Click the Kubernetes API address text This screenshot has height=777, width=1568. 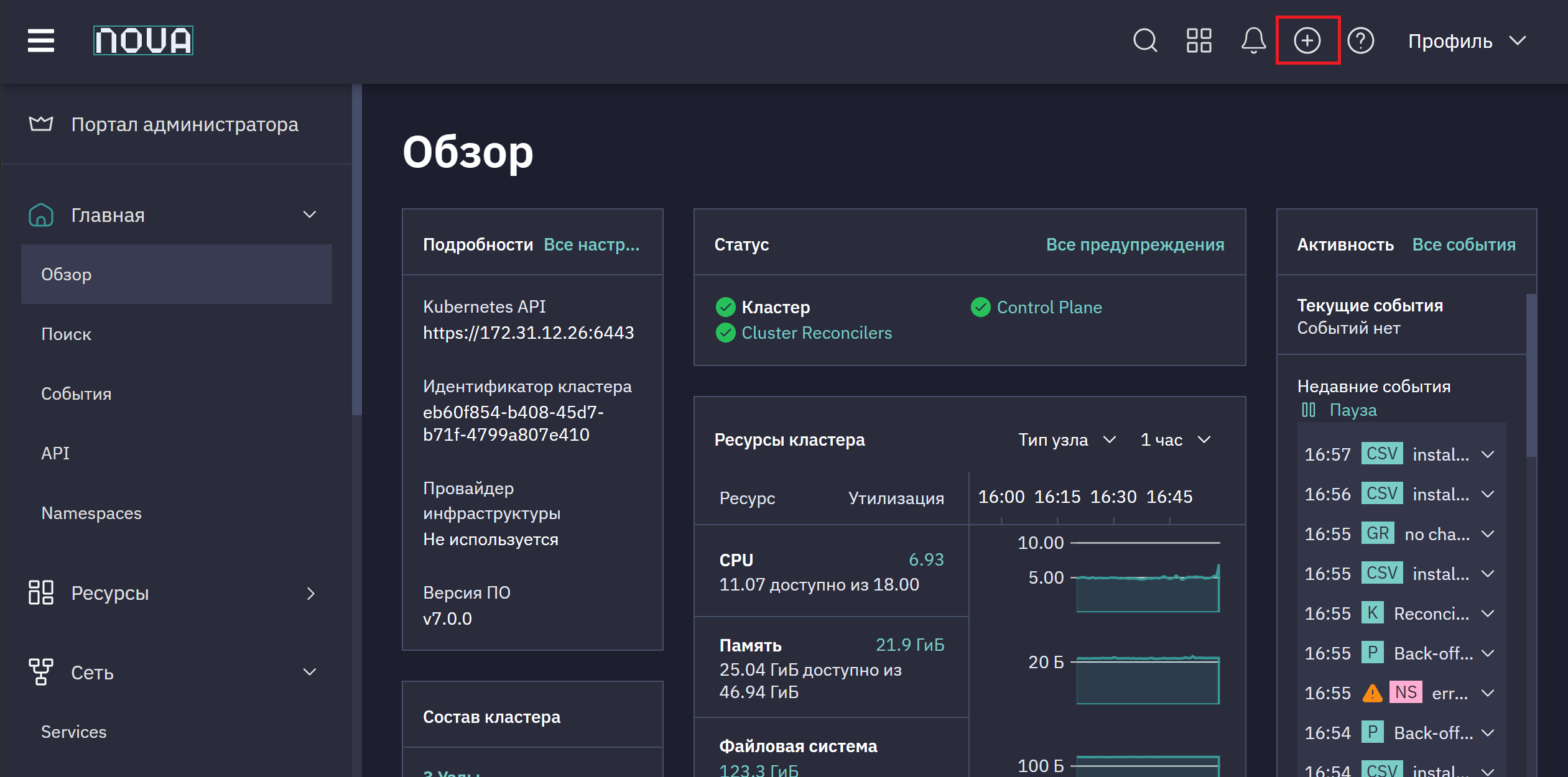pos(528,333)
